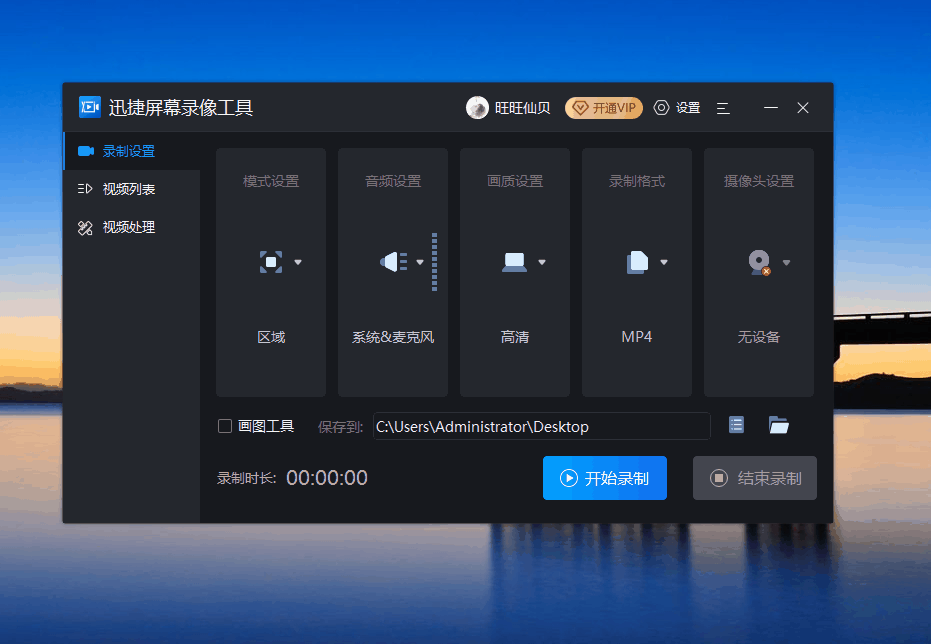
Task: Click the save path input field
Action: 542,426
